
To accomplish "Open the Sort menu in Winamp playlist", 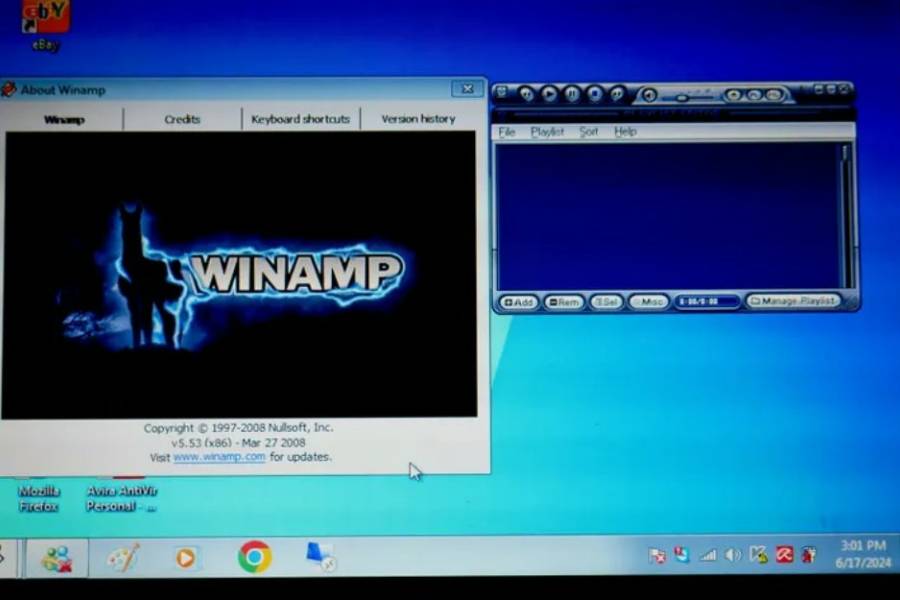I will pyautogui.click(x=588, y=132).
